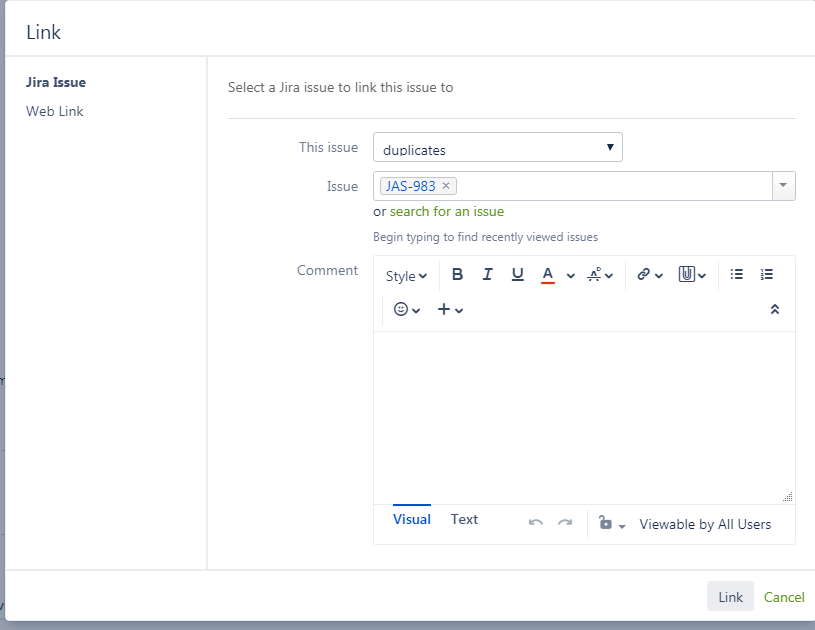Insert a bulleted list
Image resolution: width=815 pixels, height=630 pixels.
coord(737,274)
